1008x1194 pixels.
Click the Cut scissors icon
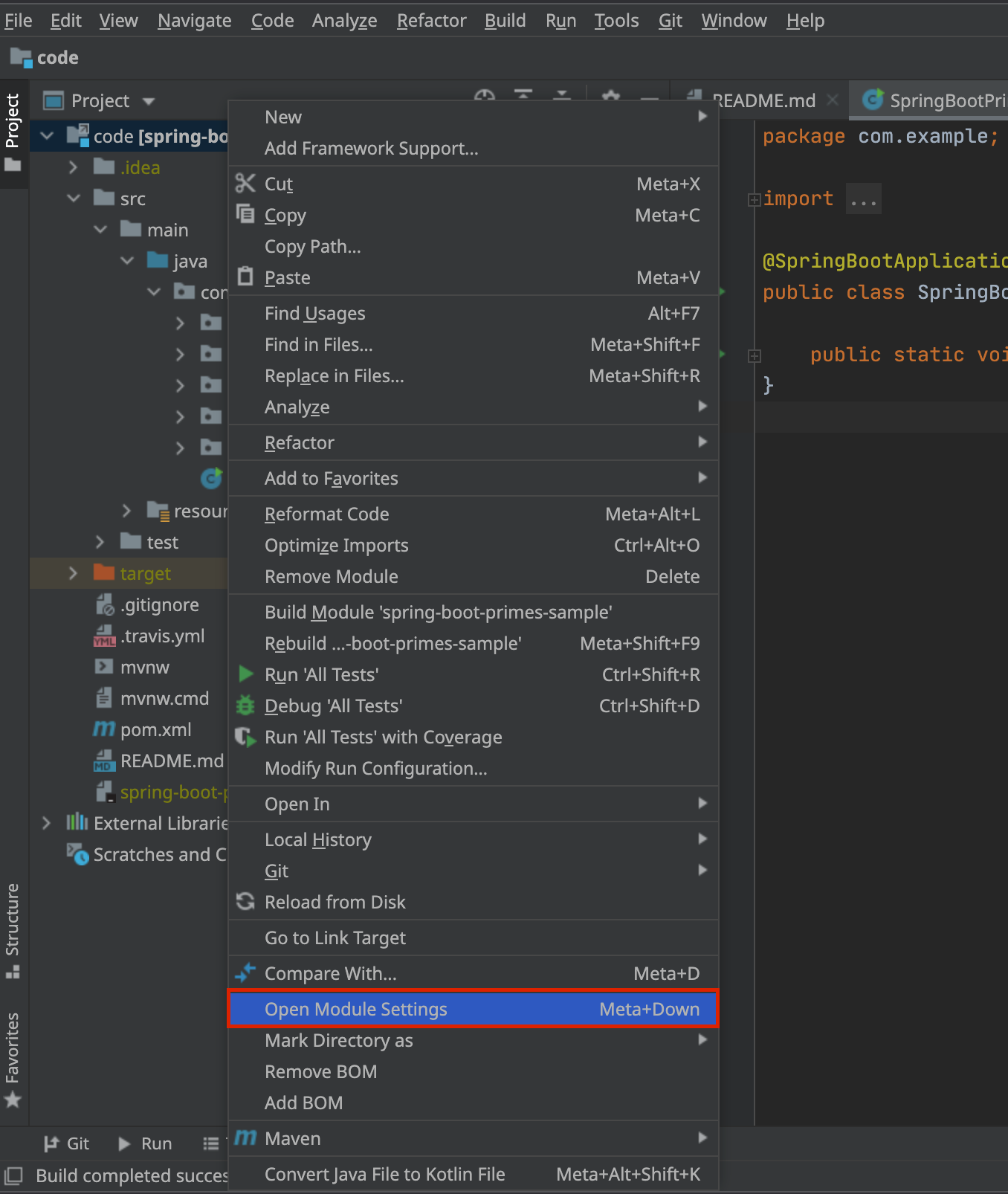click(x=245, y=183)
